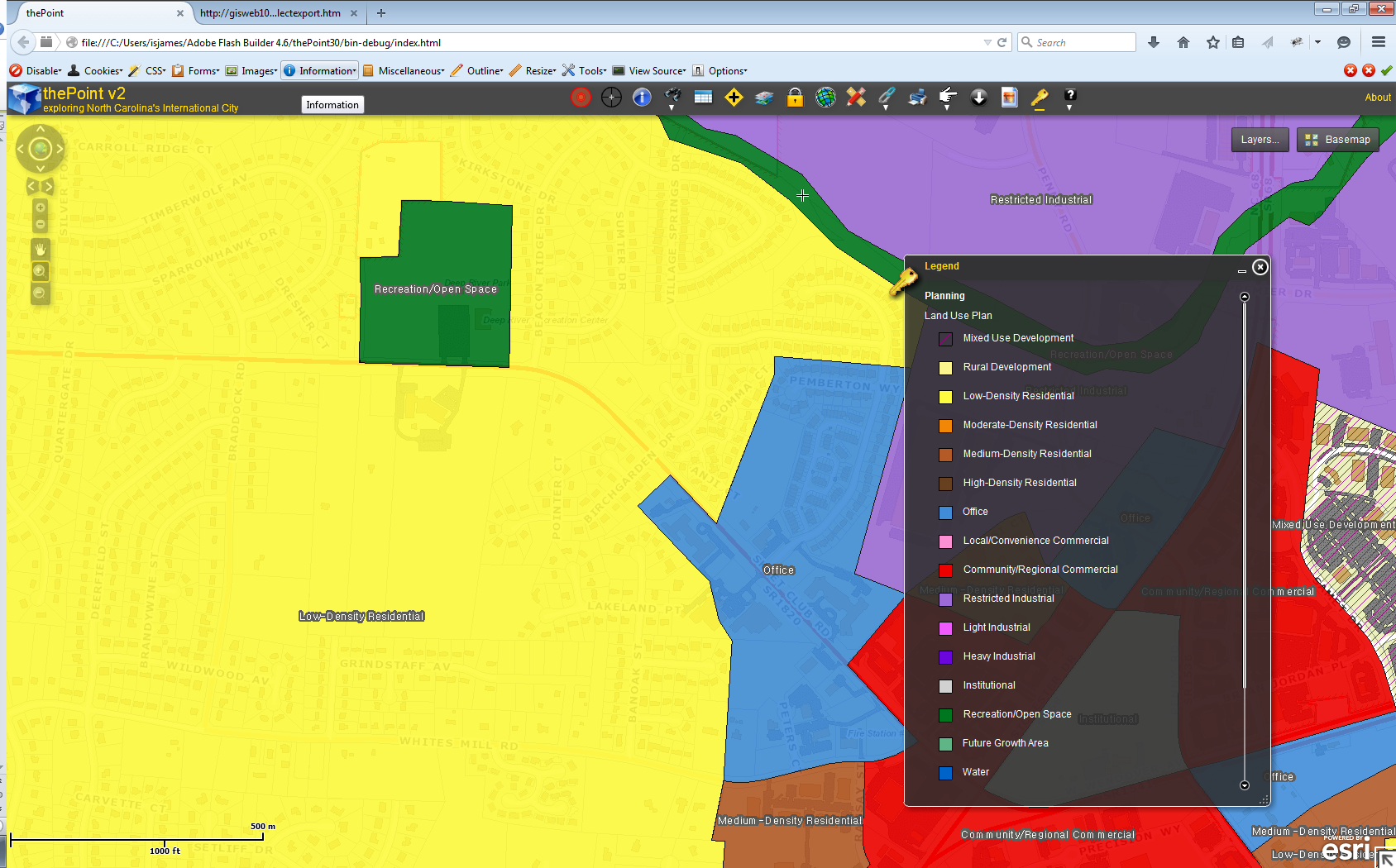Open the CSS dropdown menu
Viewport: 1396px width, 868px height.
point(147,71)
